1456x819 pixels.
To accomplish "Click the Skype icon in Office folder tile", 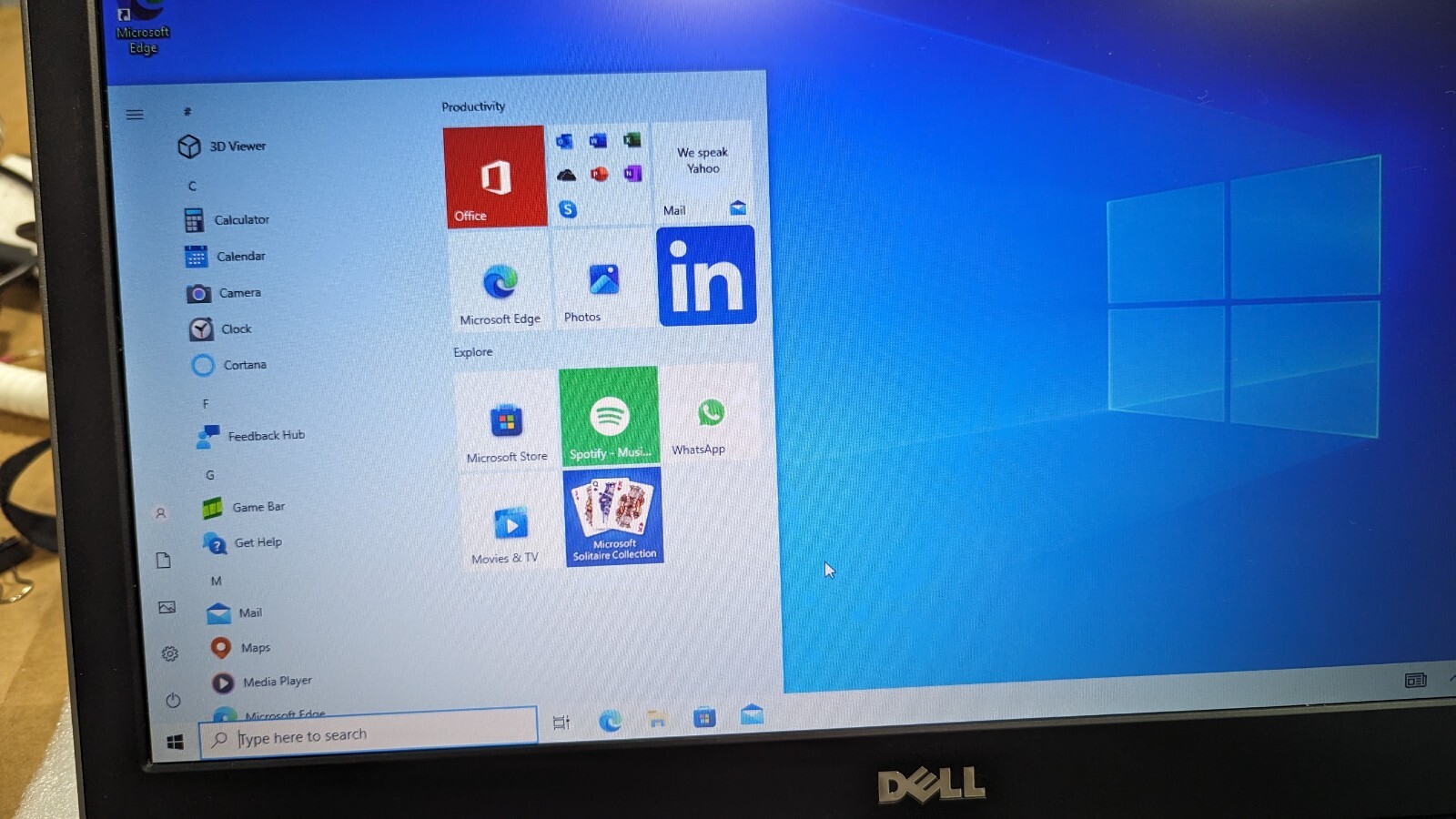I will point(568,209).
